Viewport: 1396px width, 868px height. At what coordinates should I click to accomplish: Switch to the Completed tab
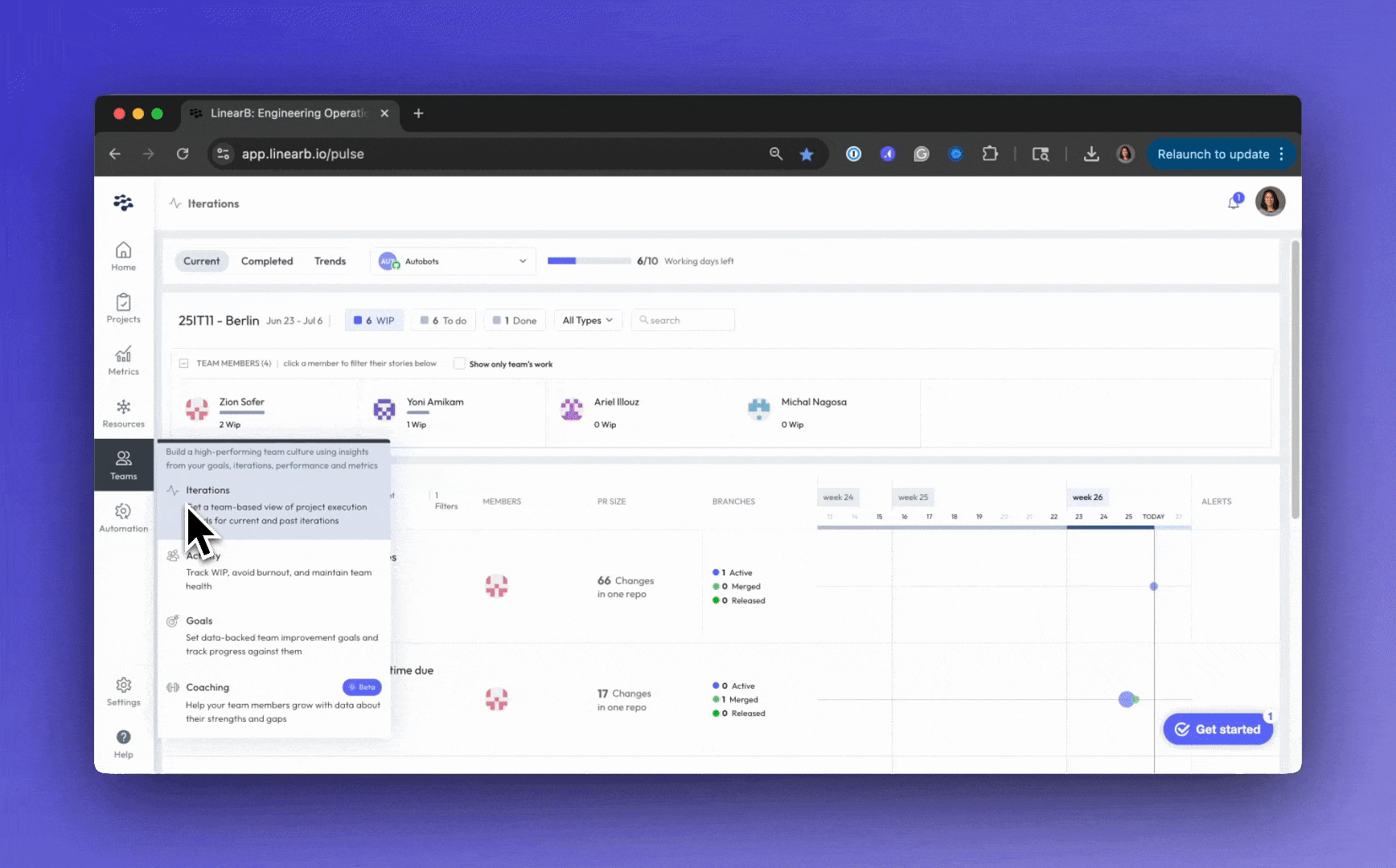(x=267, y=261)
